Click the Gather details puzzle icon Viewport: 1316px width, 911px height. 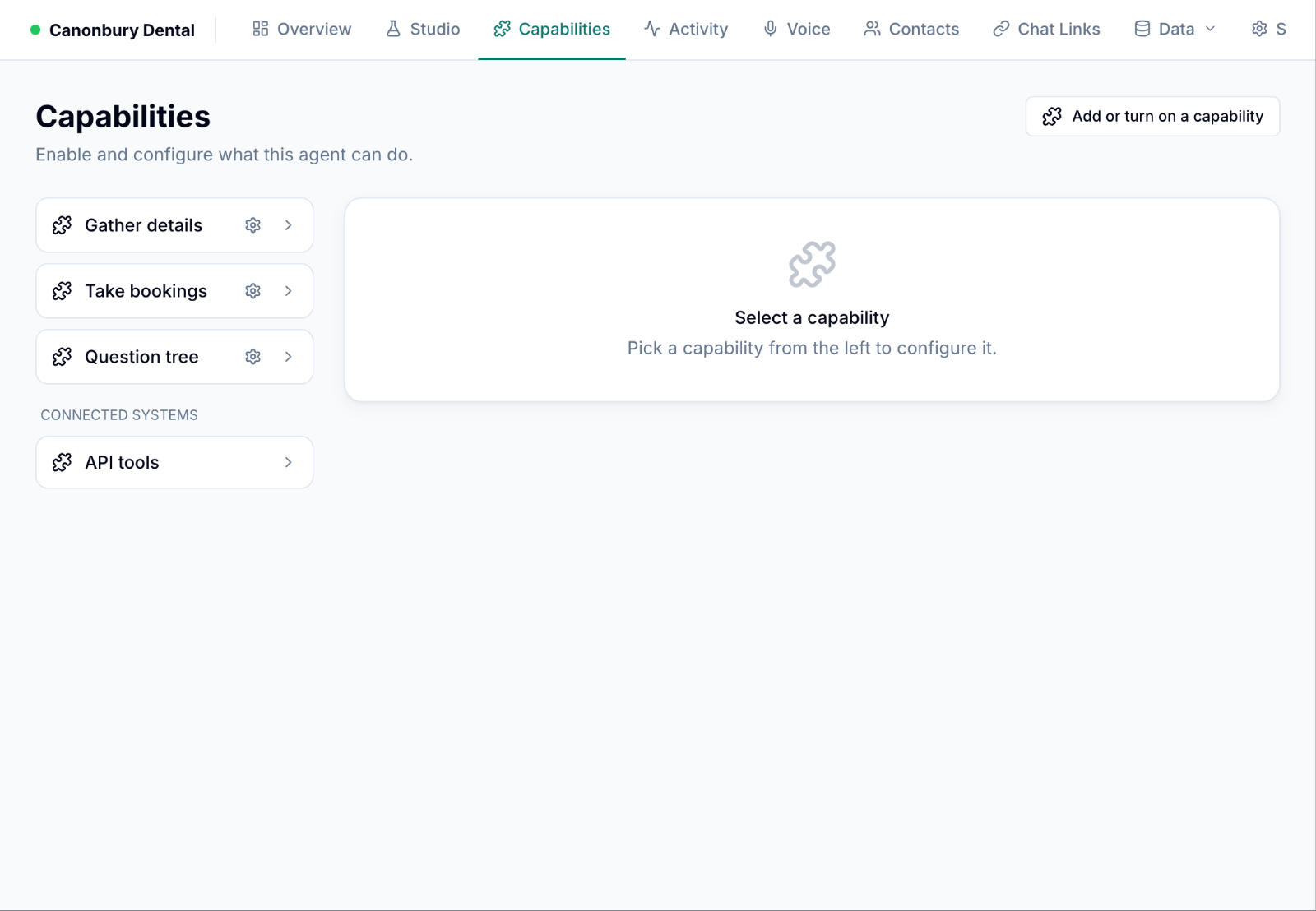pyautogui.click(x=62, y=225)
